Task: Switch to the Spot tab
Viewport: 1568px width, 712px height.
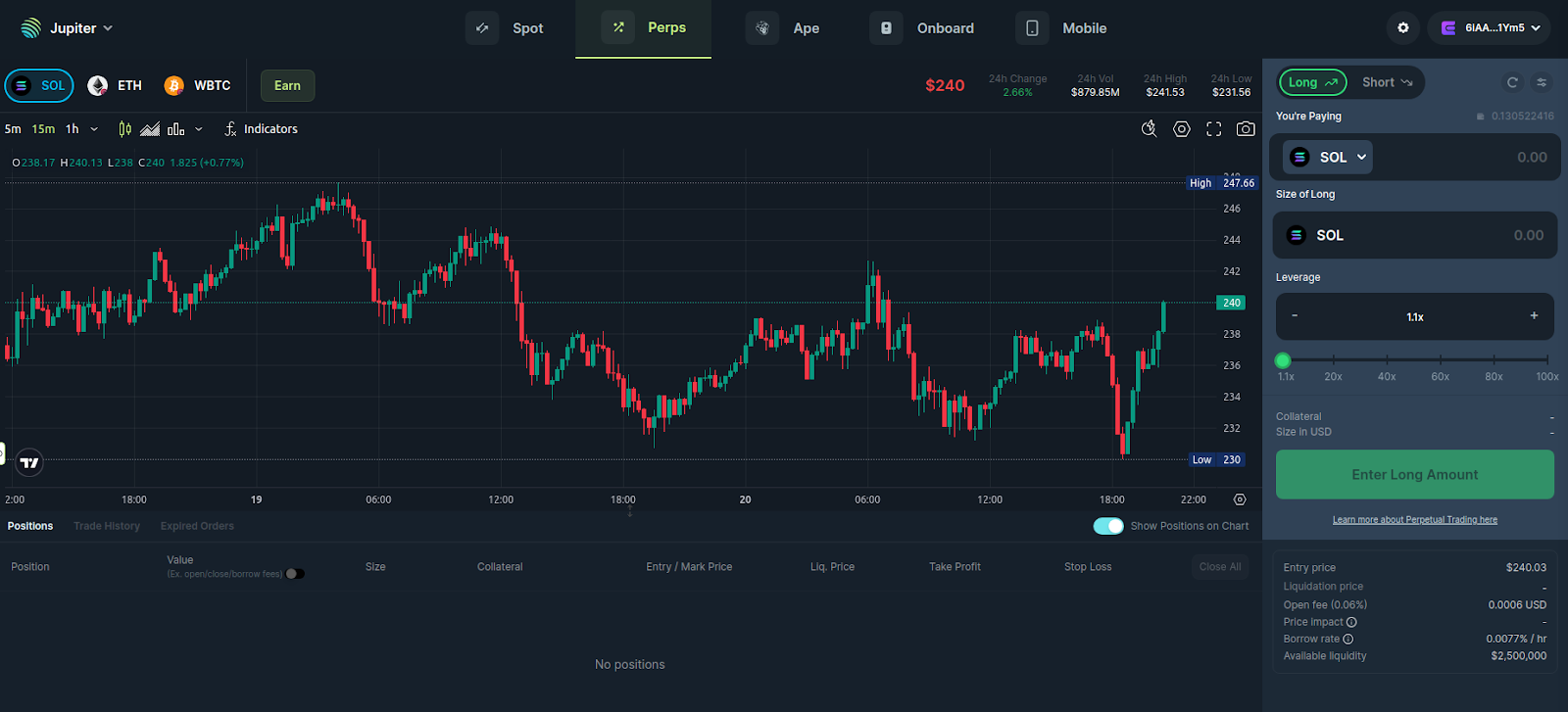Action: click(506, 28)
